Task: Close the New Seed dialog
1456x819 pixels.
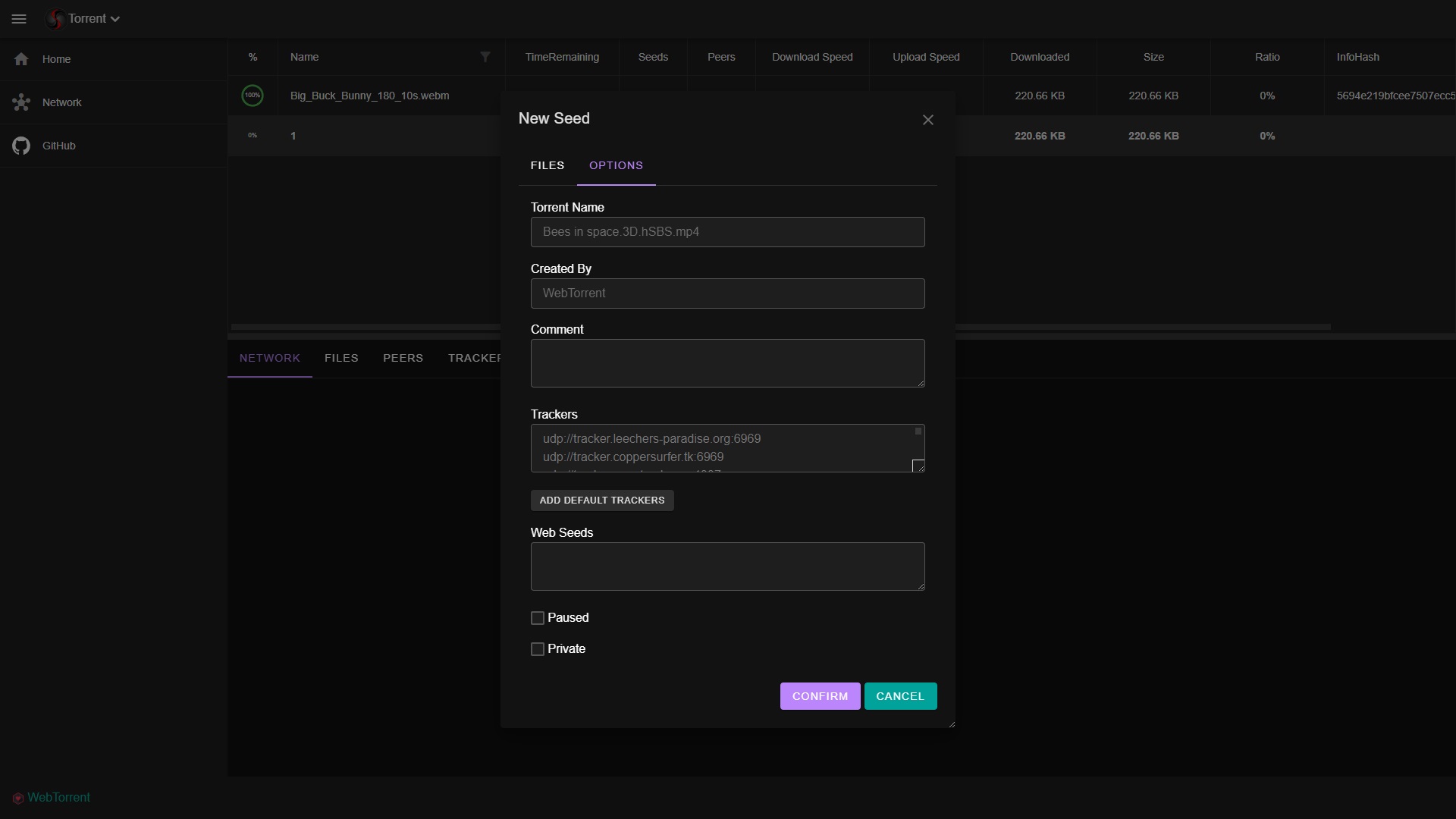Action: (x=927, y=120)
